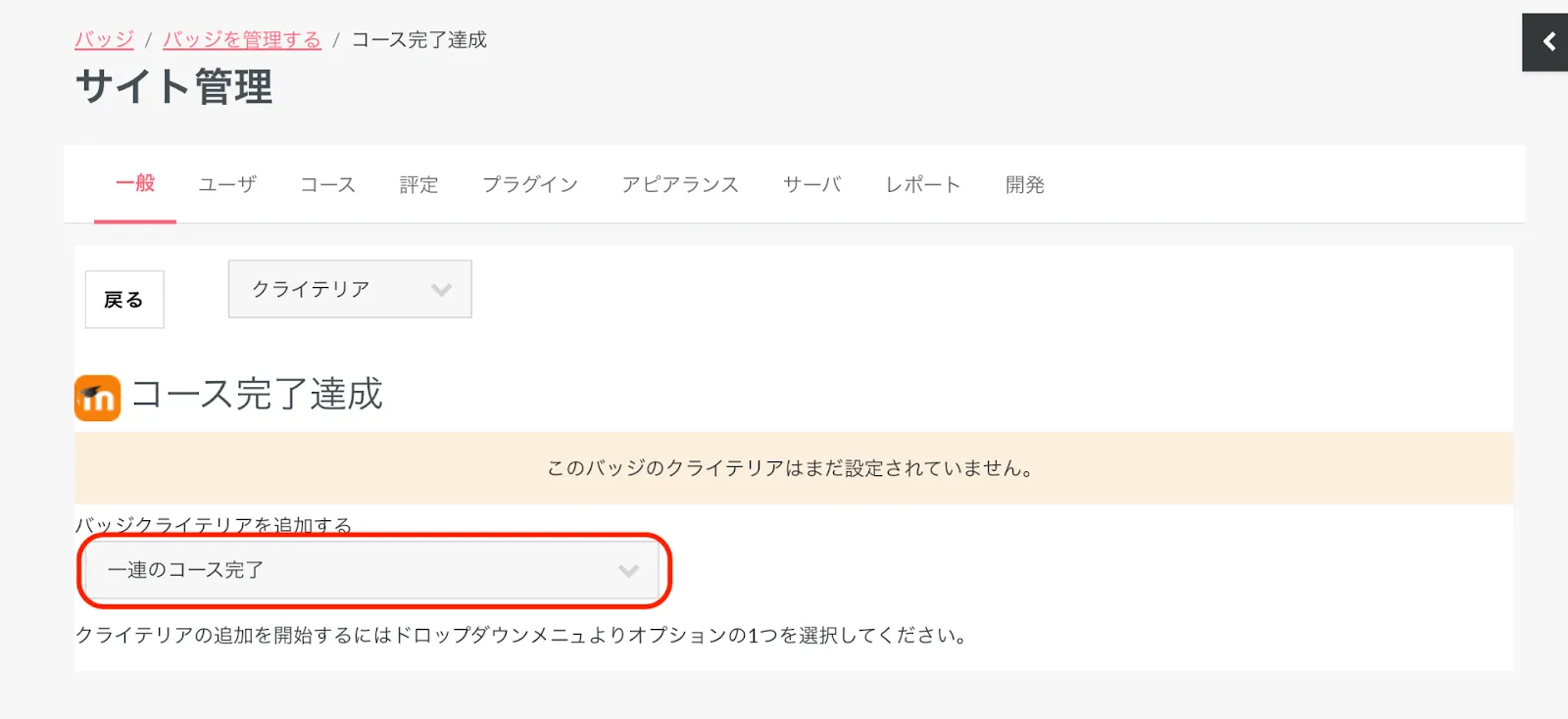Go to the サーバ tab

click(x=811, y=185)
